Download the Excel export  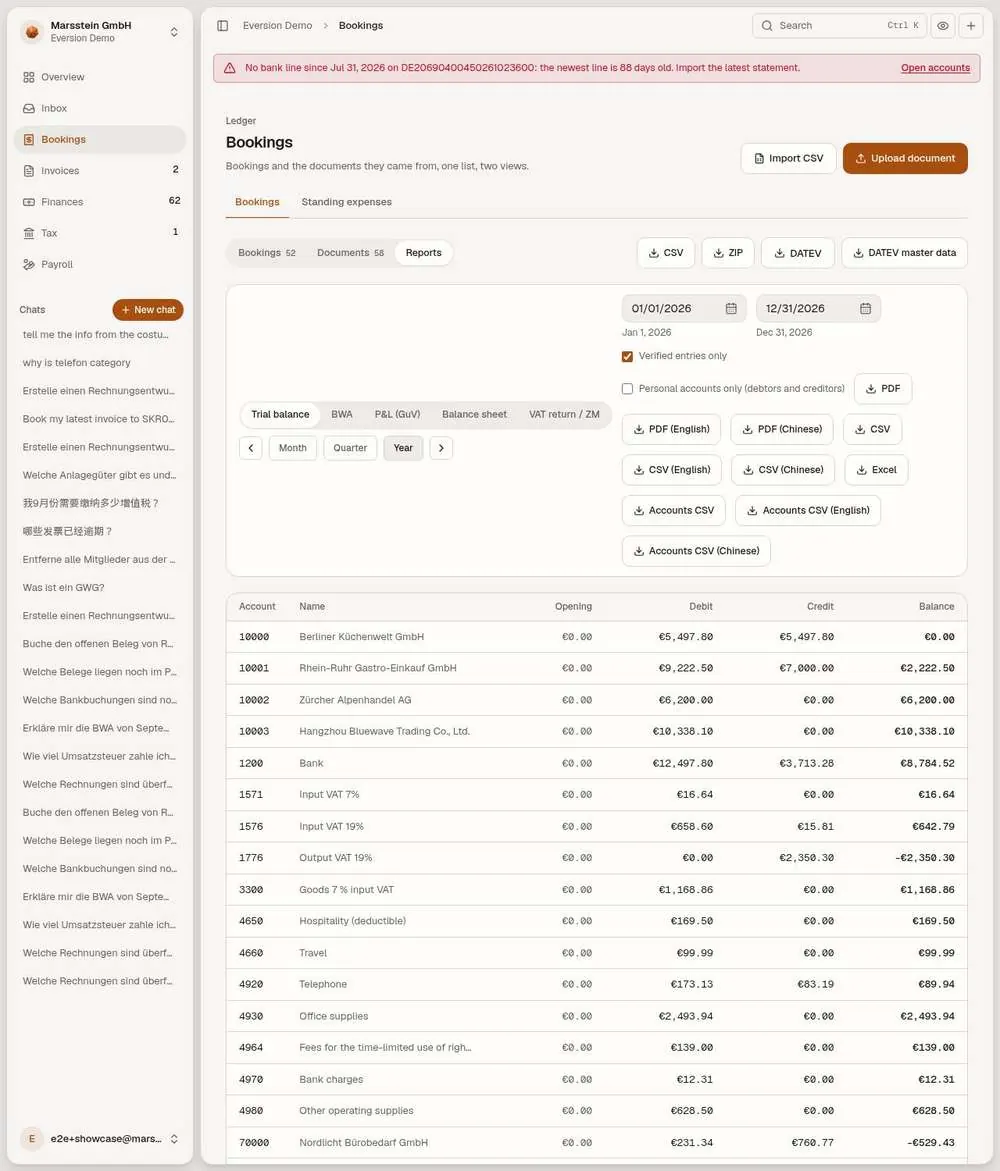[x=876, y=470]
